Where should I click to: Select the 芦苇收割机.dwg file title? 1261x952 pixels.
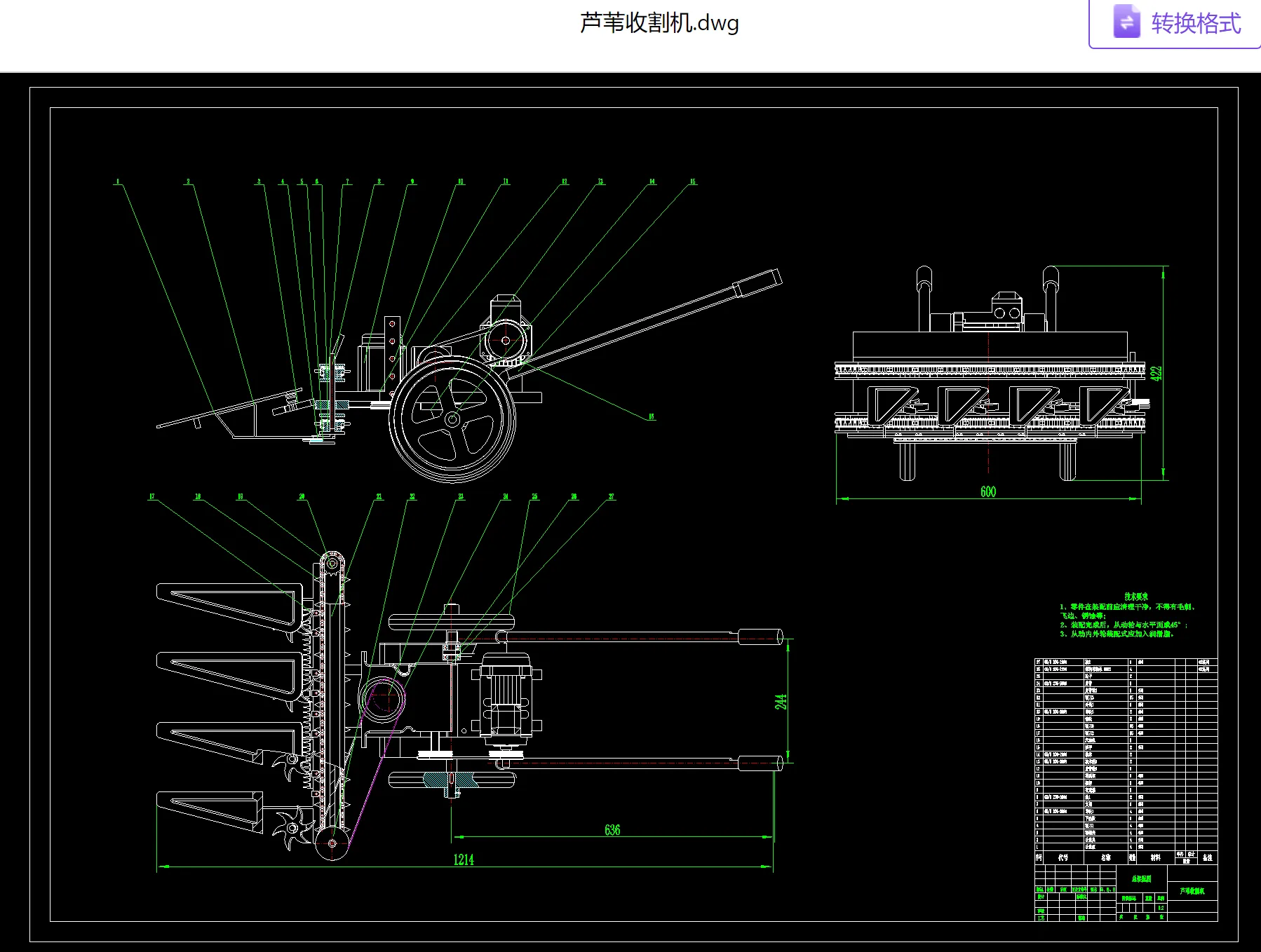coord(659,23)
